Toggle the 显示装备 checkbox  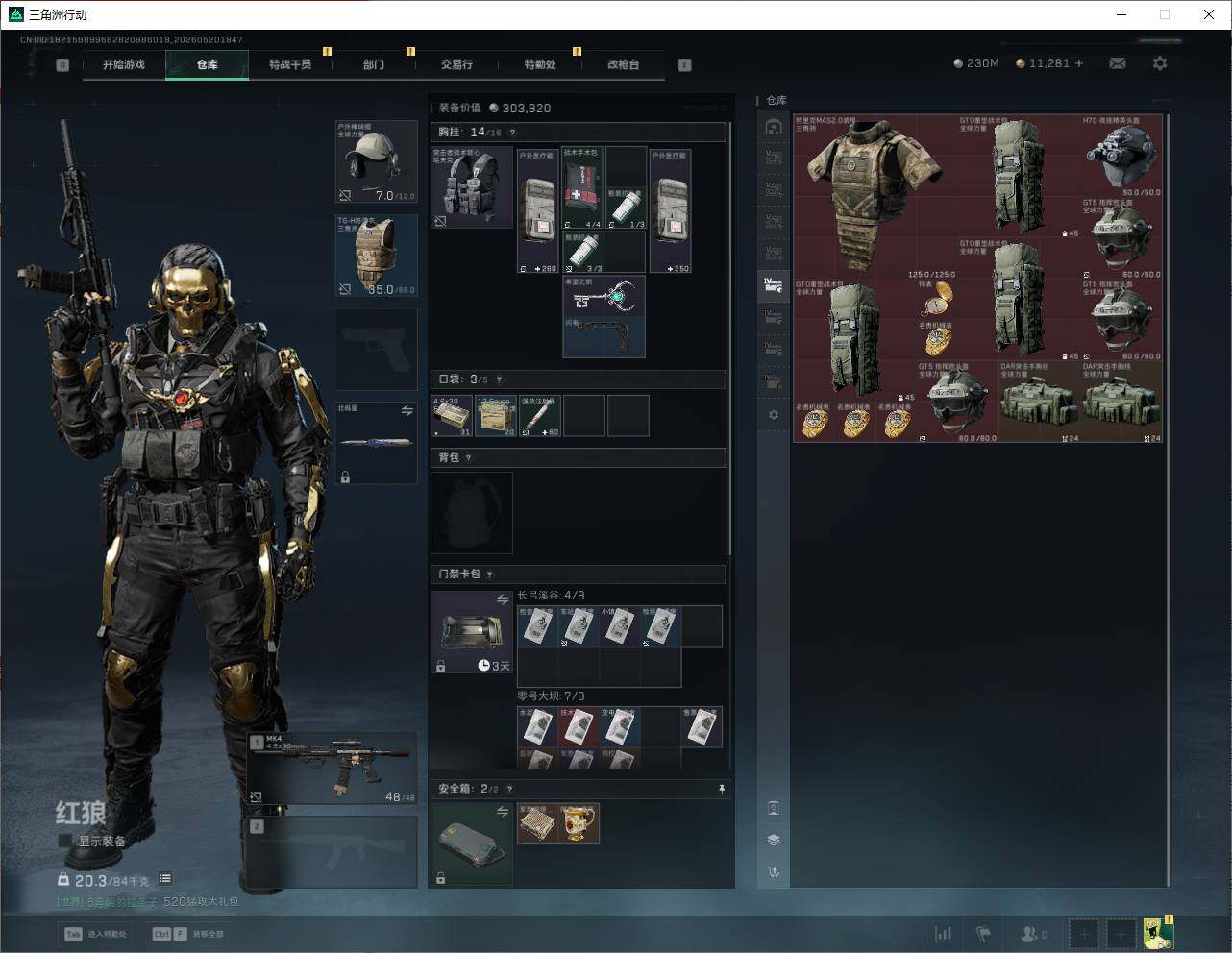click(65, 841)
